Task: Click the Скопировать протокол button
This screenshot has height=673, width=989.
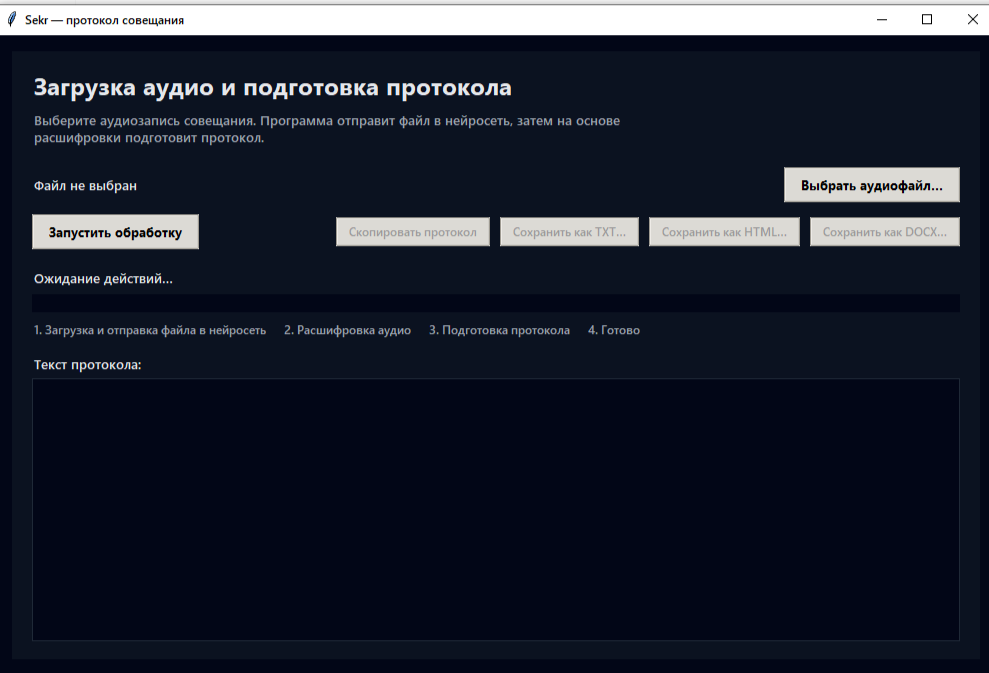Action: [x=412, y=231]
